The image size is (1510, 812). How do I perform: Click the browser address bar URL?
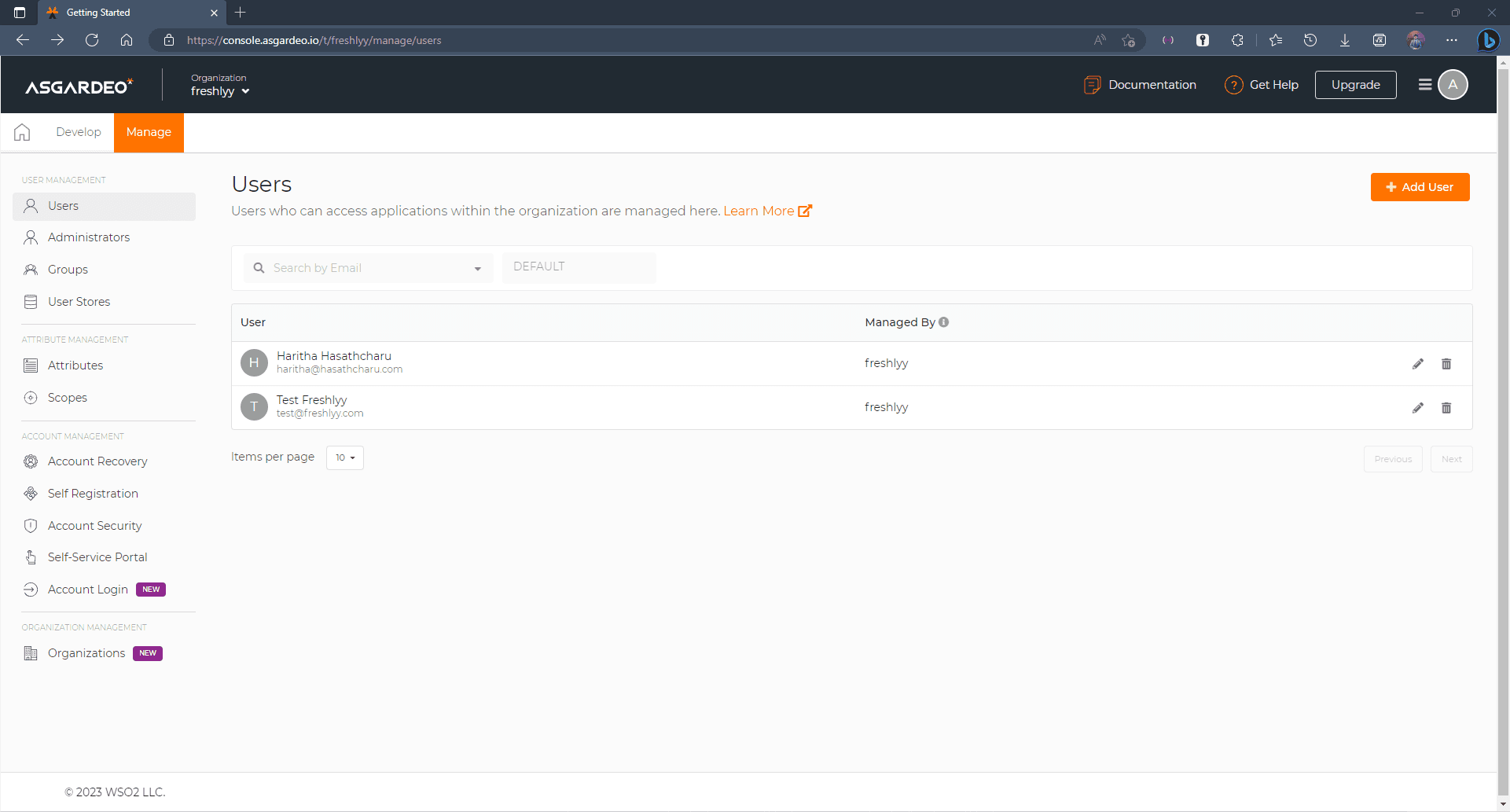pyautogui.click(x=314, y=40)
